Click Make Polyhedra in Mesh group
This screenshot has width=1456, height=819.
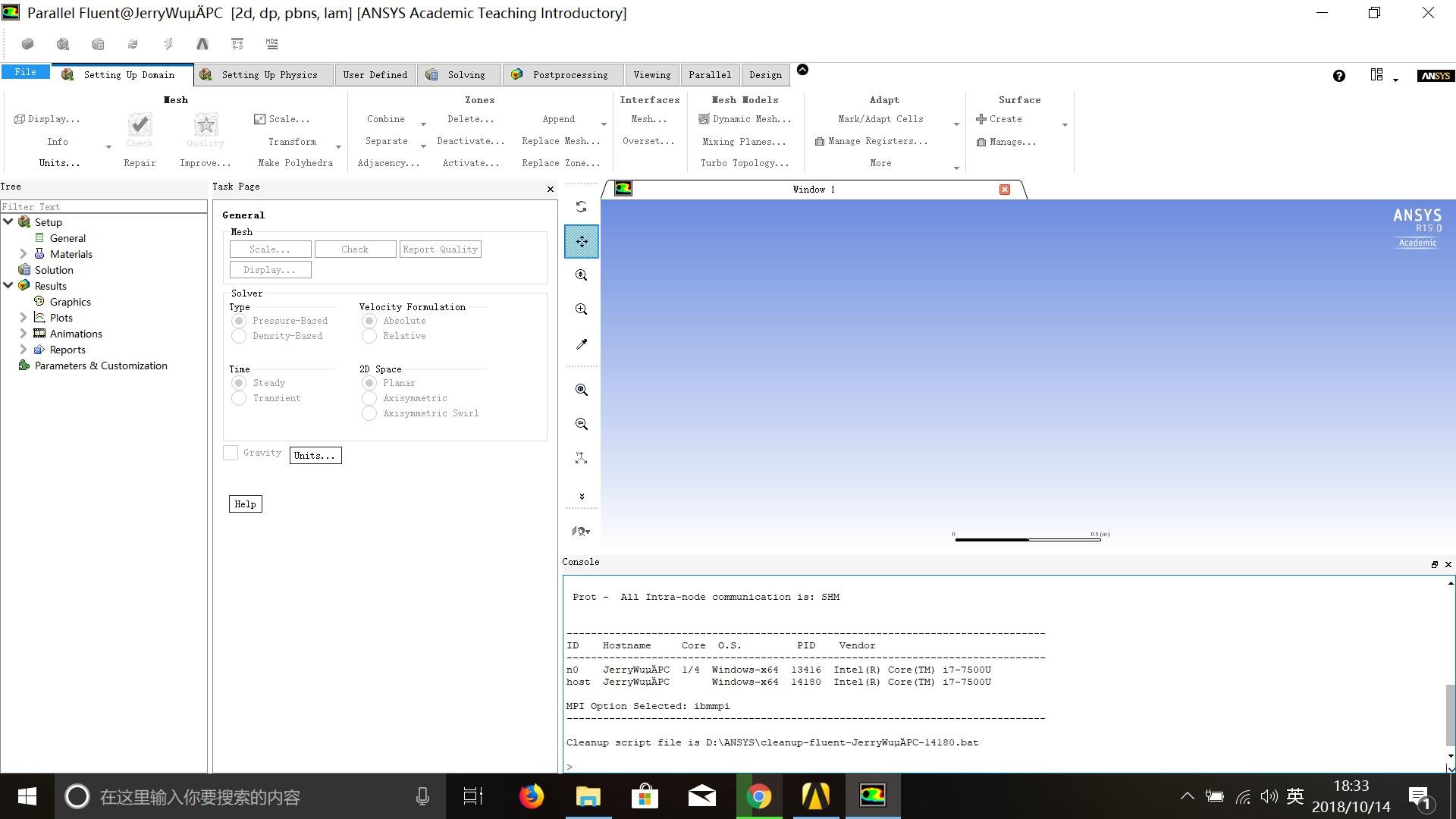click(295, 163)
